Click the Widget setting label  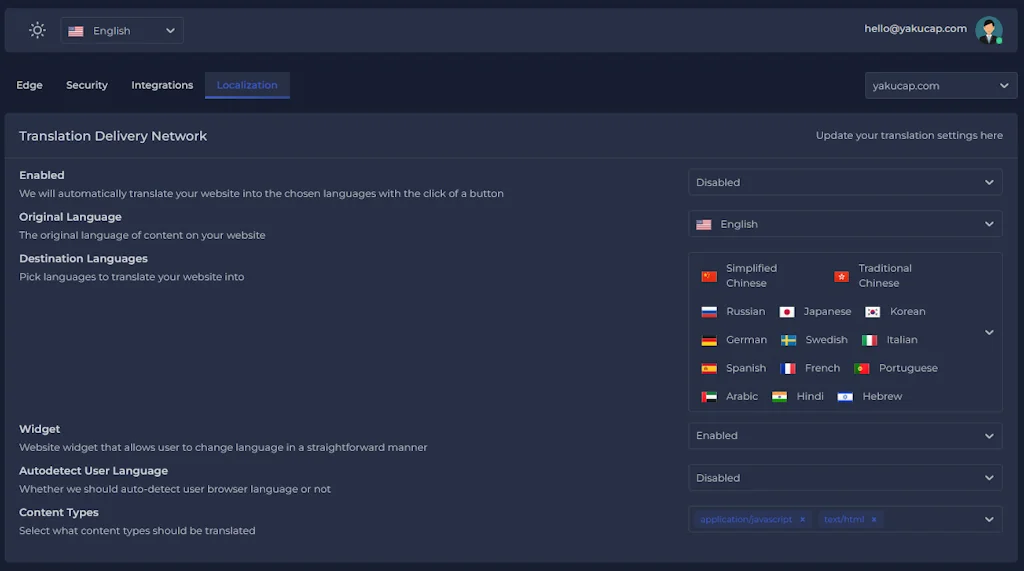[39, 429]
